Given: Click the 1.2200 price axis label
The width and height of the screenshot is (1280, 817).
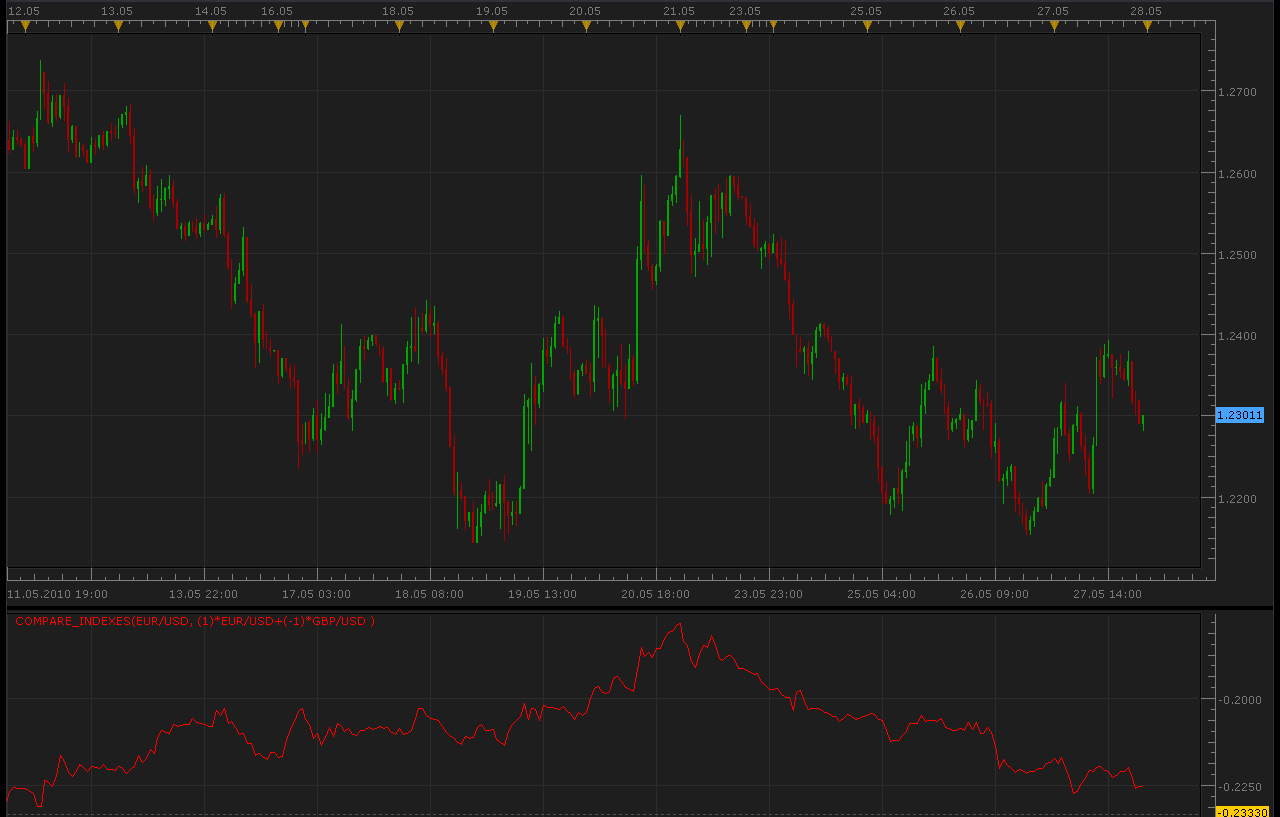Looking at the screenshot, I should (1238, 498).
